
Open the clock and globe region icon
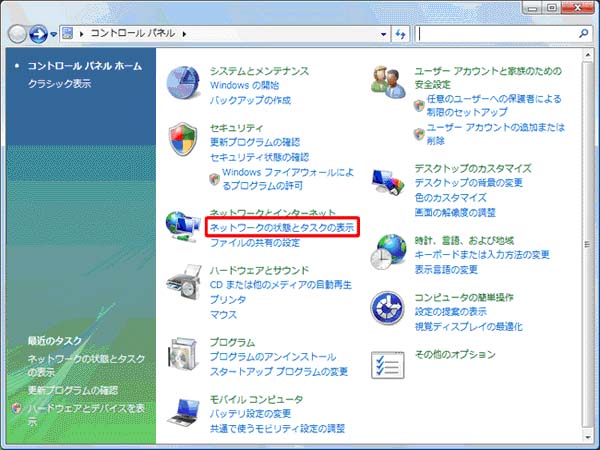coord(388,252)
